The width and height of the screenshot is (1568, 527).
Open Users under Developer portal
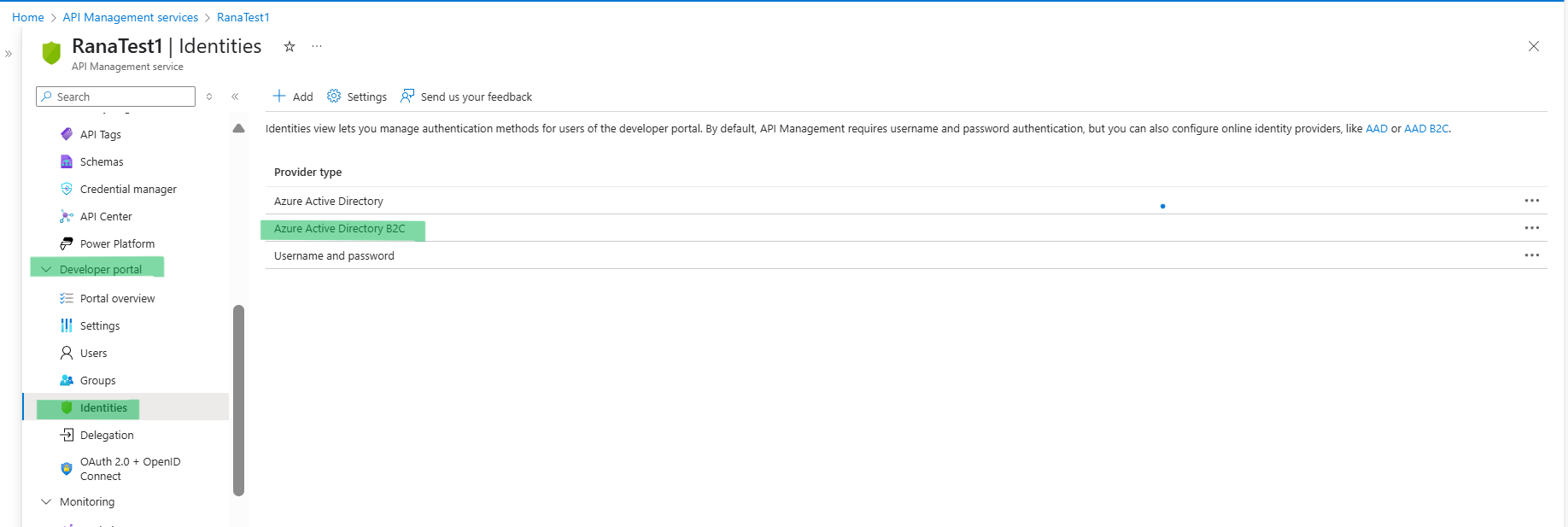[93, 353]
